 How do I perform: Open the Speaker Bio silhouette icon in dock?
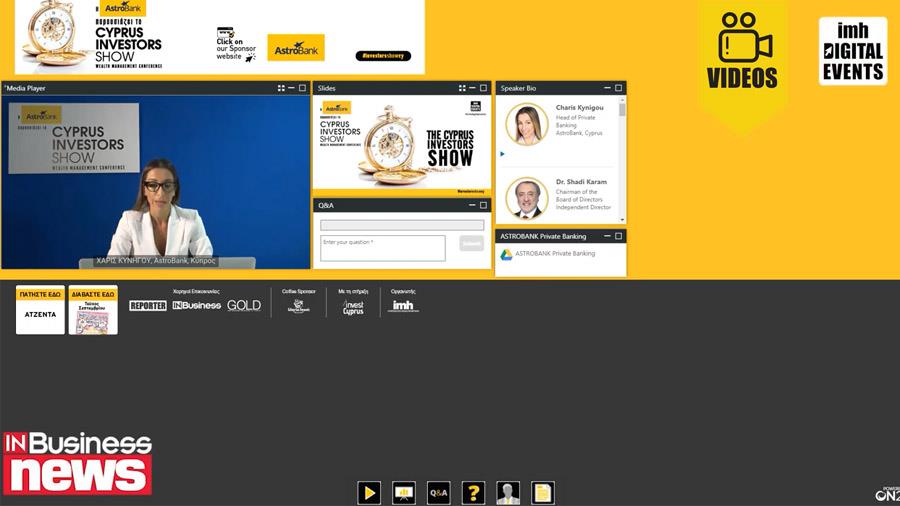(x=508, y=492)
